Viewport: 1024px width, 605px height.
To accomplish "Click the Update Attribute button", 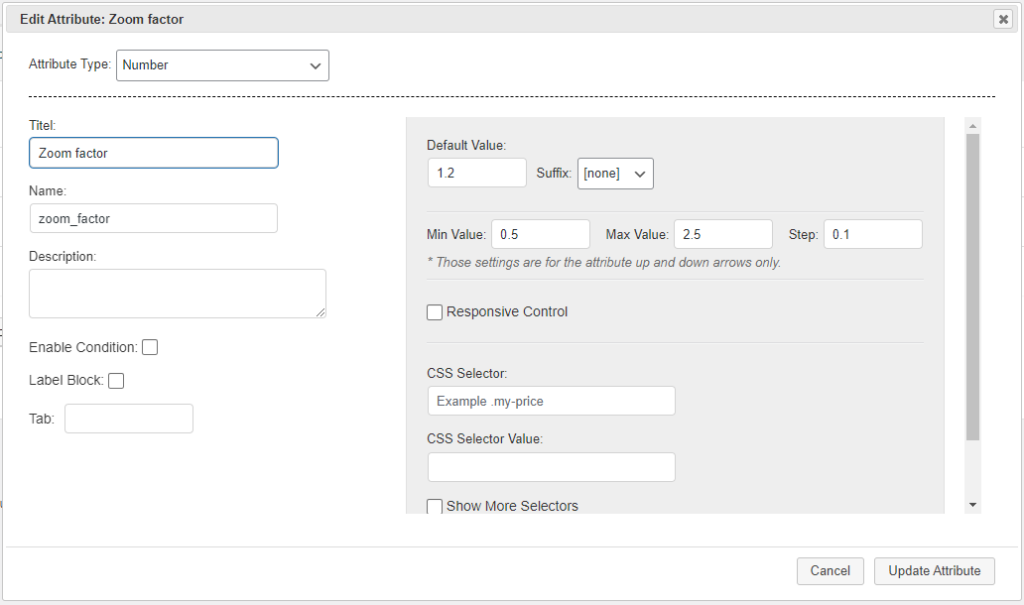I will 935,571.
